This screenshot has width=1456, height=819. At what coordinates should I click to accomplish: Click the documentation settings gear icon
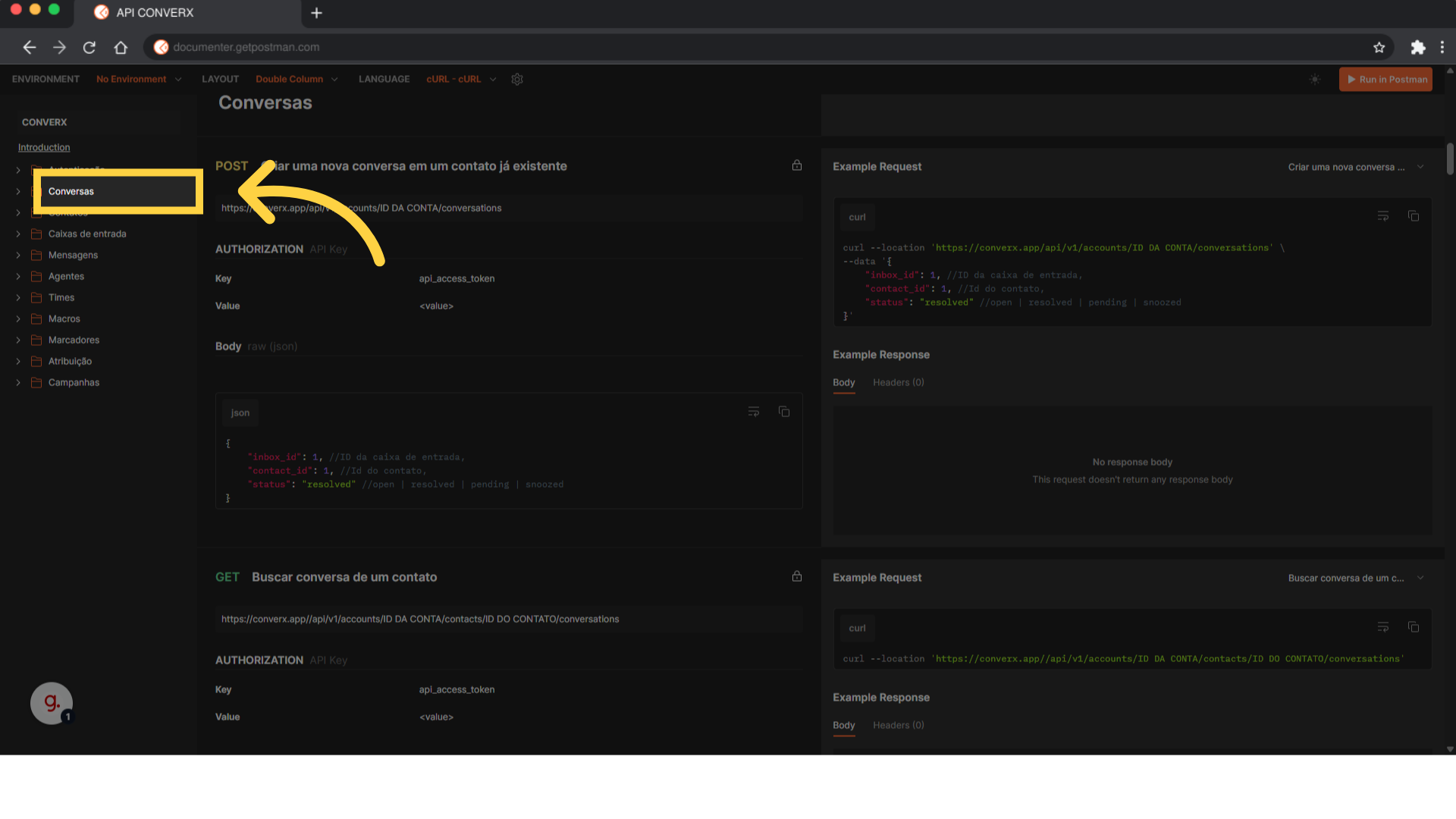point(517,79)
